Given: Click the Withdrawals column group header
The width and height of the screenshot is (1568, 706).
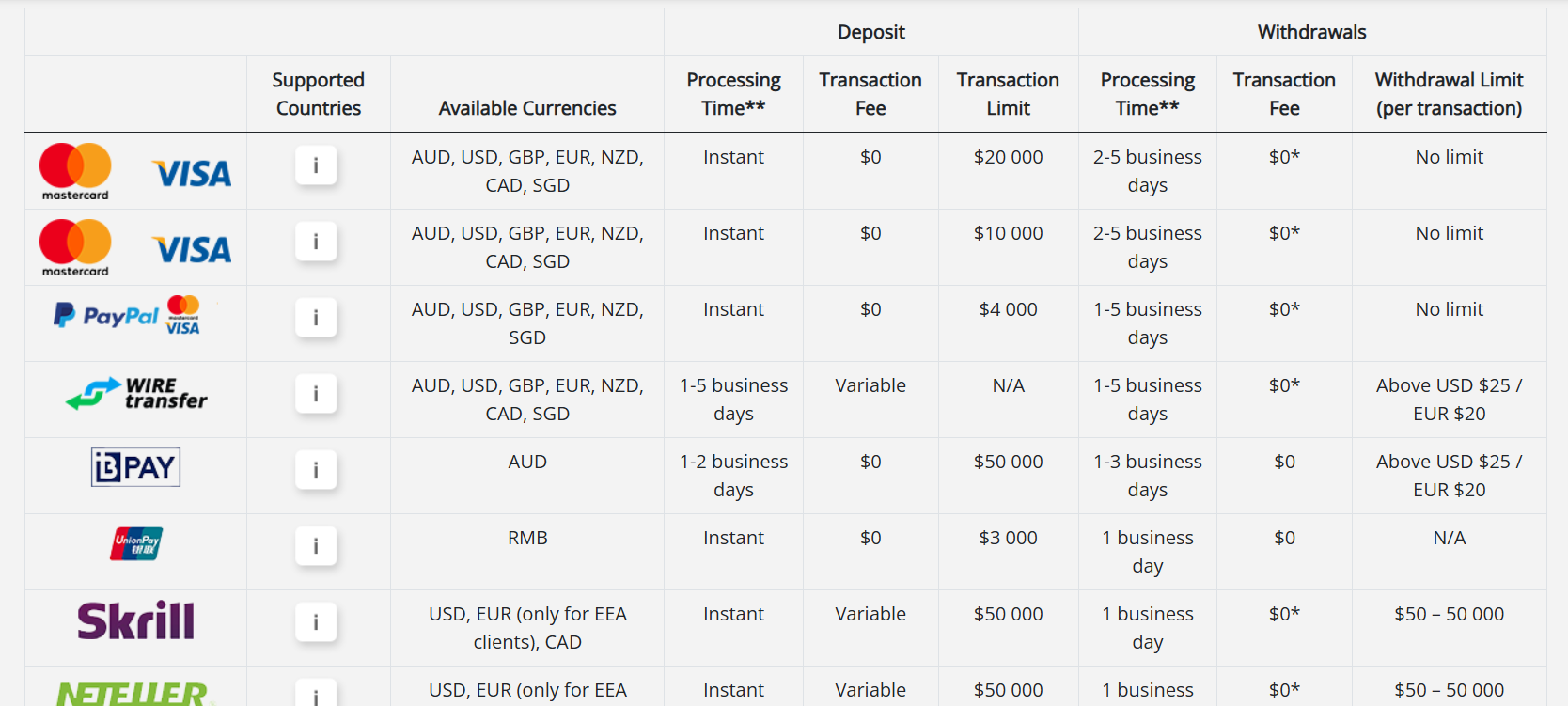Looking at the screenshot, I should point(1311,32).
